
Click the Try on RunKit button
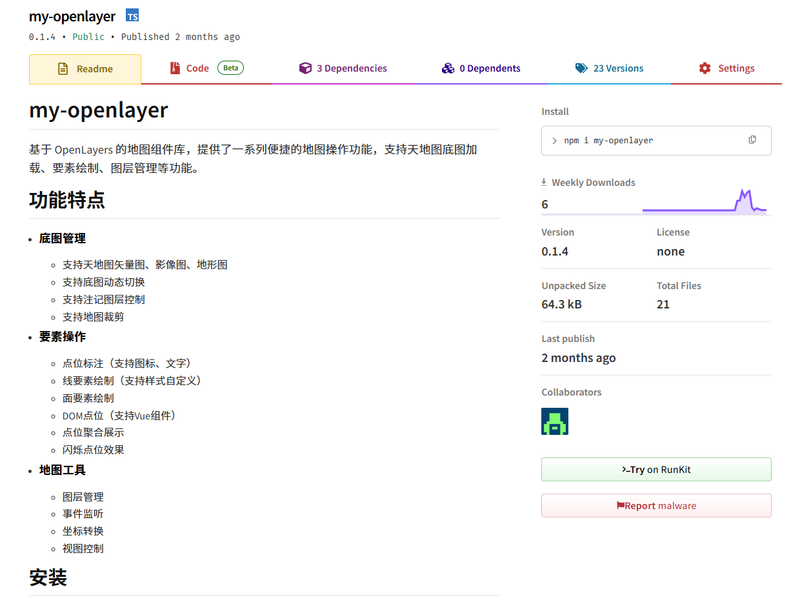[656, 469]
